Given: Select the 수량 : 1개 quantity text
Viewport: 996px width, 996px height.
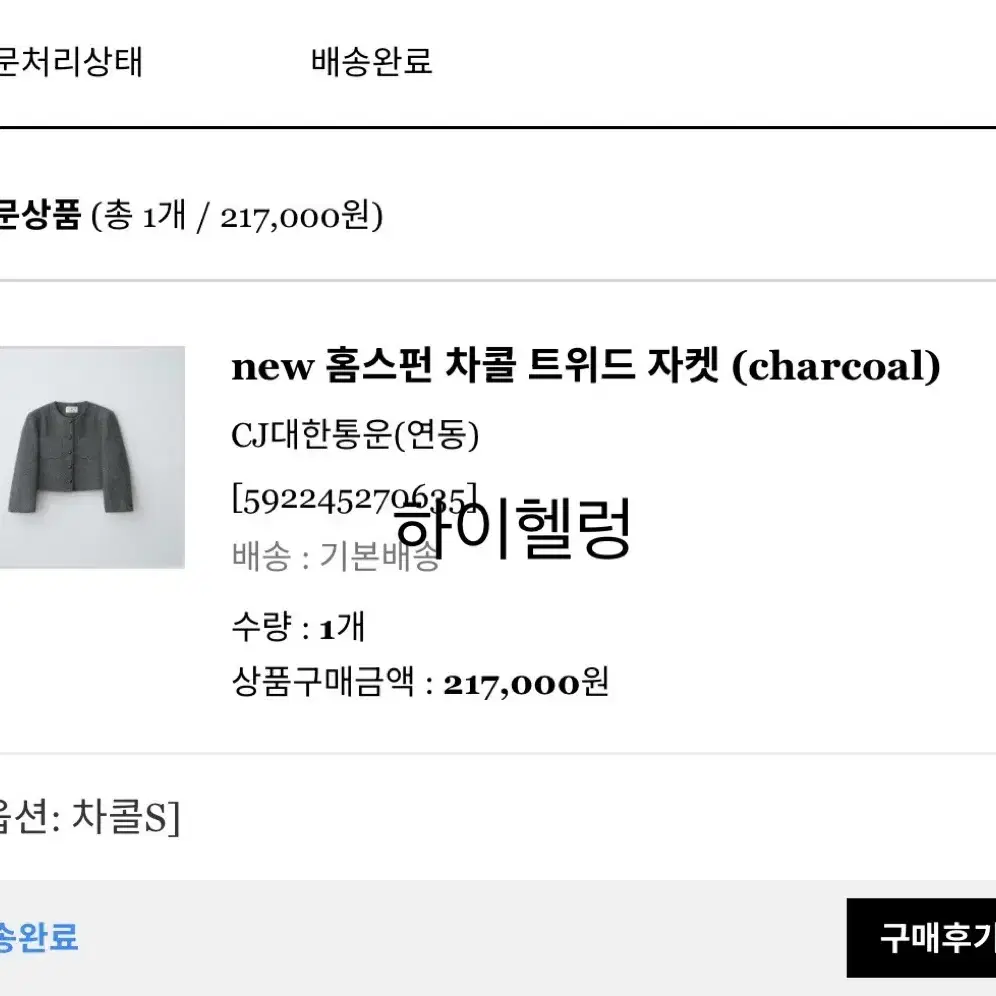Looking at the screenshot, I should click(298, 627).
